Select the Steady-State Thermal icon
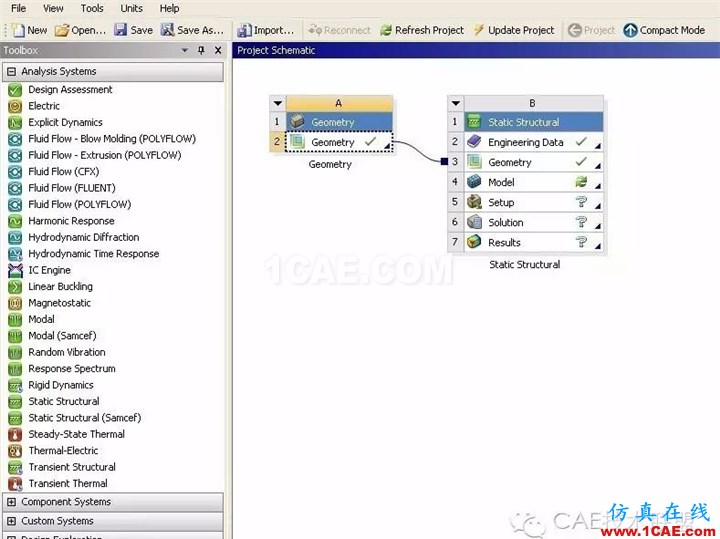Image resolution: width=720 pixels, height=539 pixels. (x=15, y=434)
